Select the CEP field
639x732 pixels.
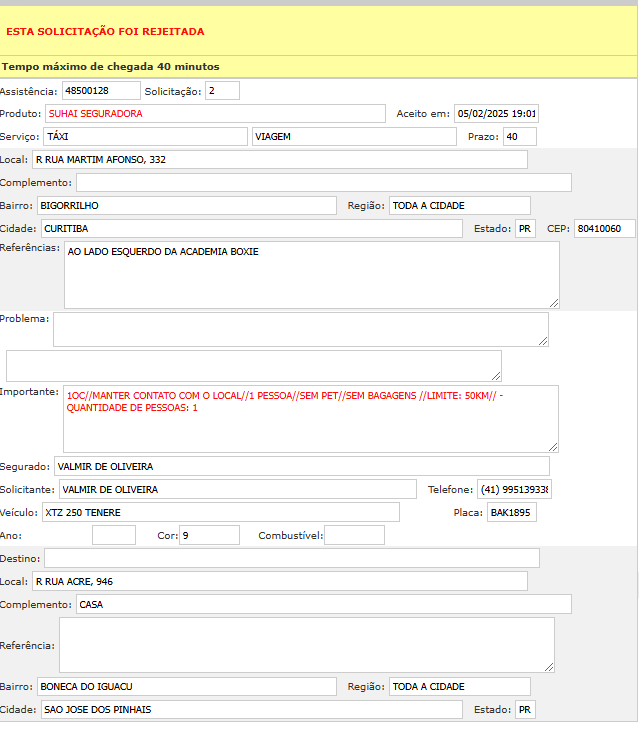pyautogui.click(x=604, y=228)
